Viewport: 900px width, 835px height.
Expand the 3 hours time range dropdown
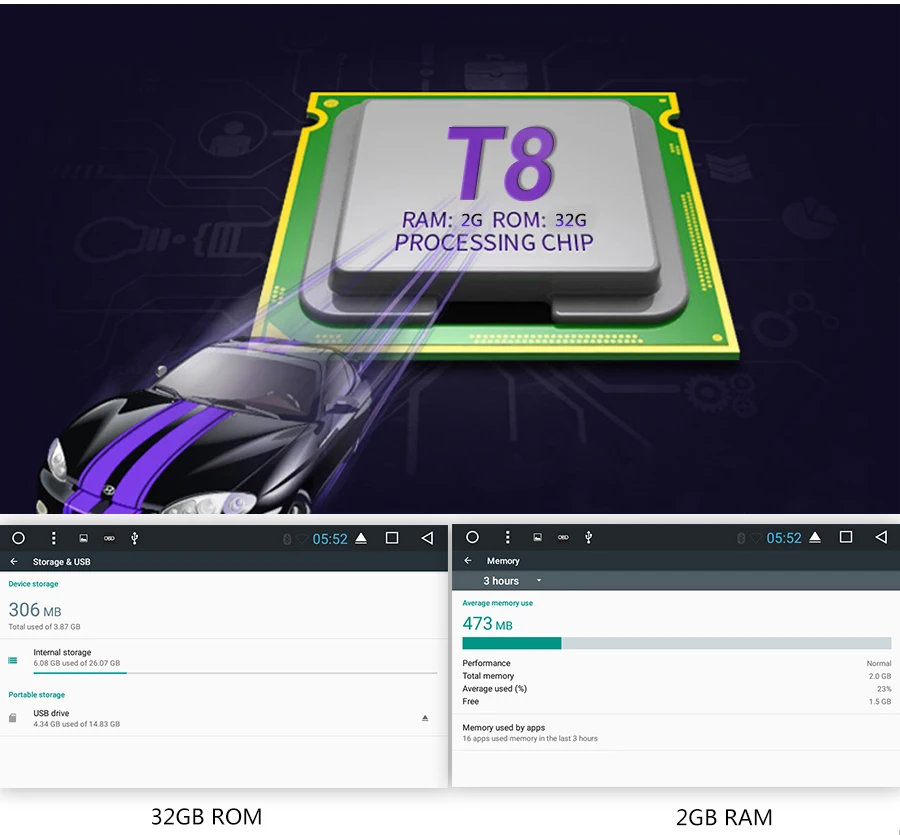[x=512, y=581]
